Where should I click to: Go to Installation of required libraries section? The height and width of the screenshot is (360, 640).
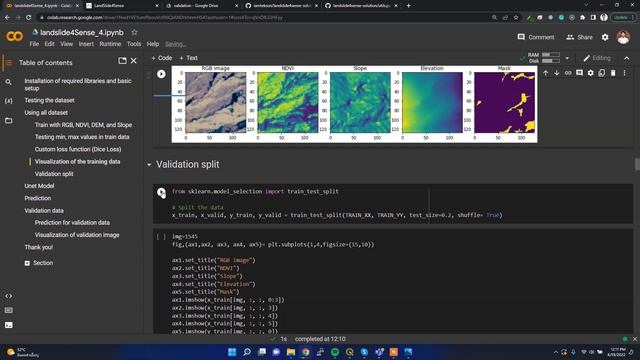[78, 84]
